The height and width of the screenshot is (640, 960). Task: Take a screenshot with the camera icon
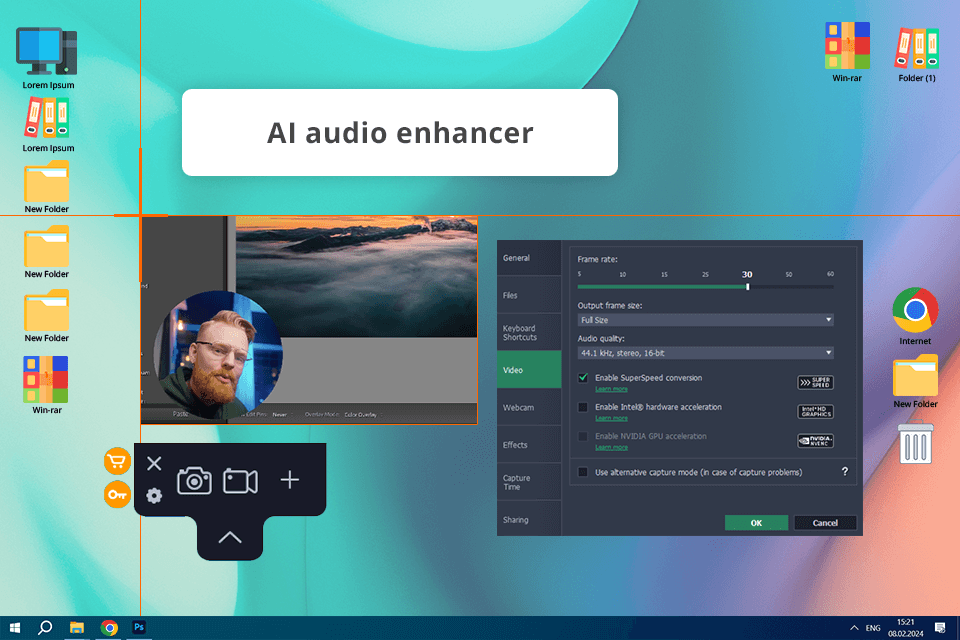[194, 481]
